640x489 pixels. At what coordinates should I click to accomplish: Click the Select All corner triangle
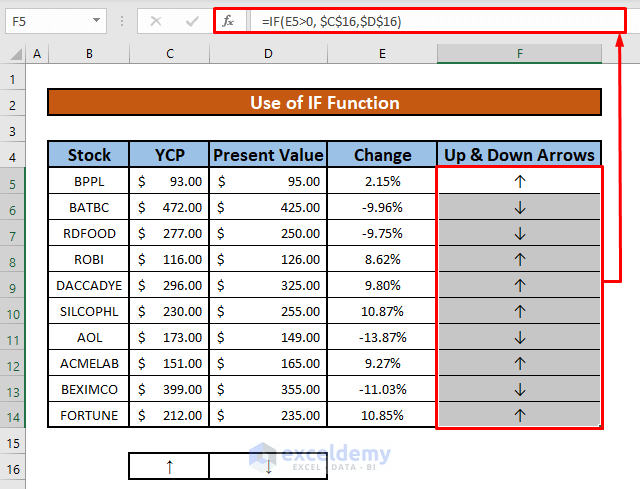coord(14,53)
